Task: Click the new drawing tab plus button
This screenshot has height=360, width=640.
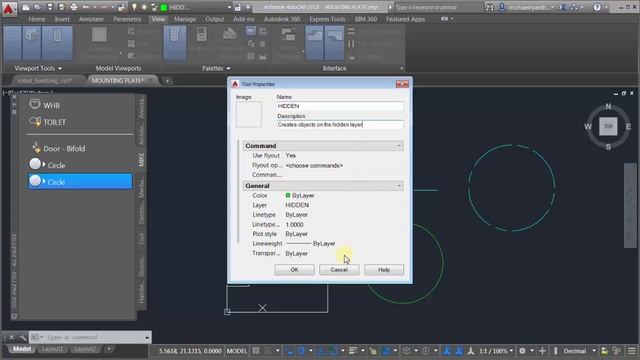Action: point(167,81)
